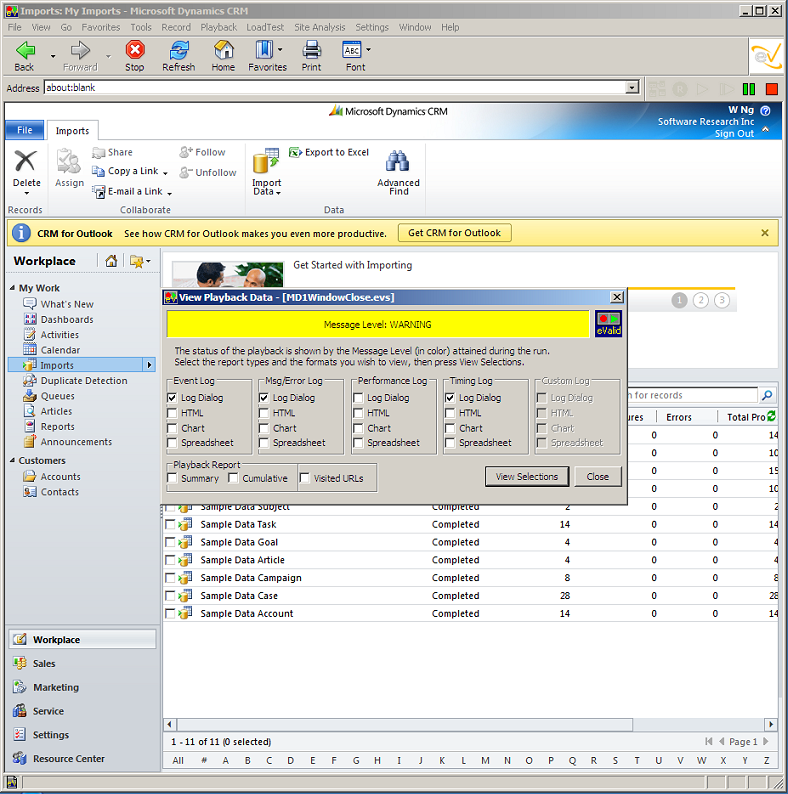The height and width of the screenshot is (794, 788).
Task: Open the Site Analysis menu
Action: pos(320,27)
